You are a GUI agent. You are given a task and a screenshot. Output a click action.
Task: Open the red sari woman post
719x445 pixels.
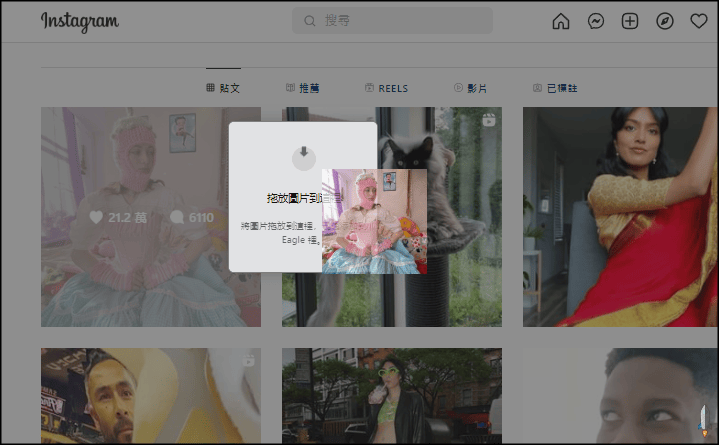click(x=620, y=217)
